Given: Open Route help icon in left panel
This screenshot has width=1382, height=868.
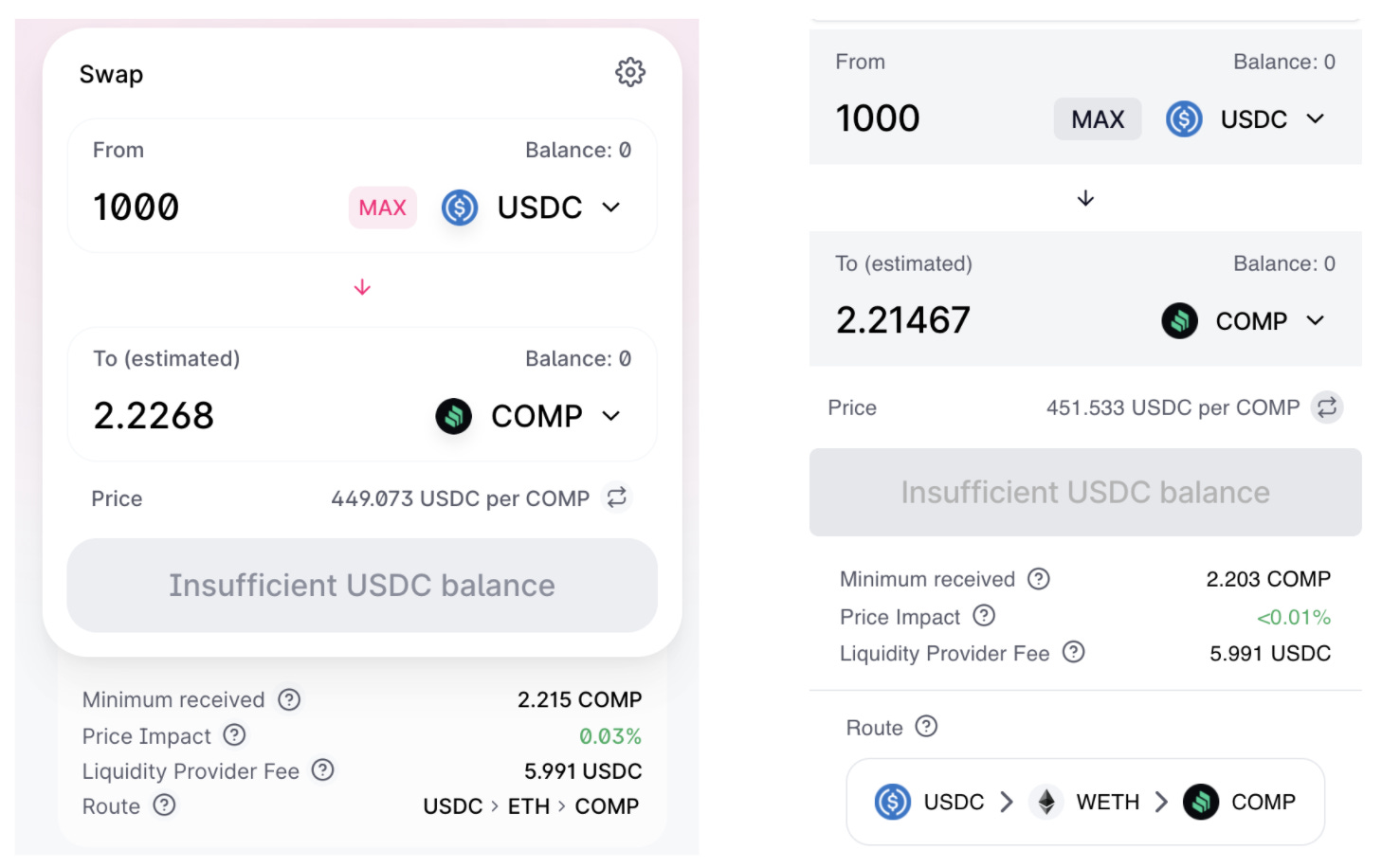Looking at the screenshot, I should [x=165, y=805].
